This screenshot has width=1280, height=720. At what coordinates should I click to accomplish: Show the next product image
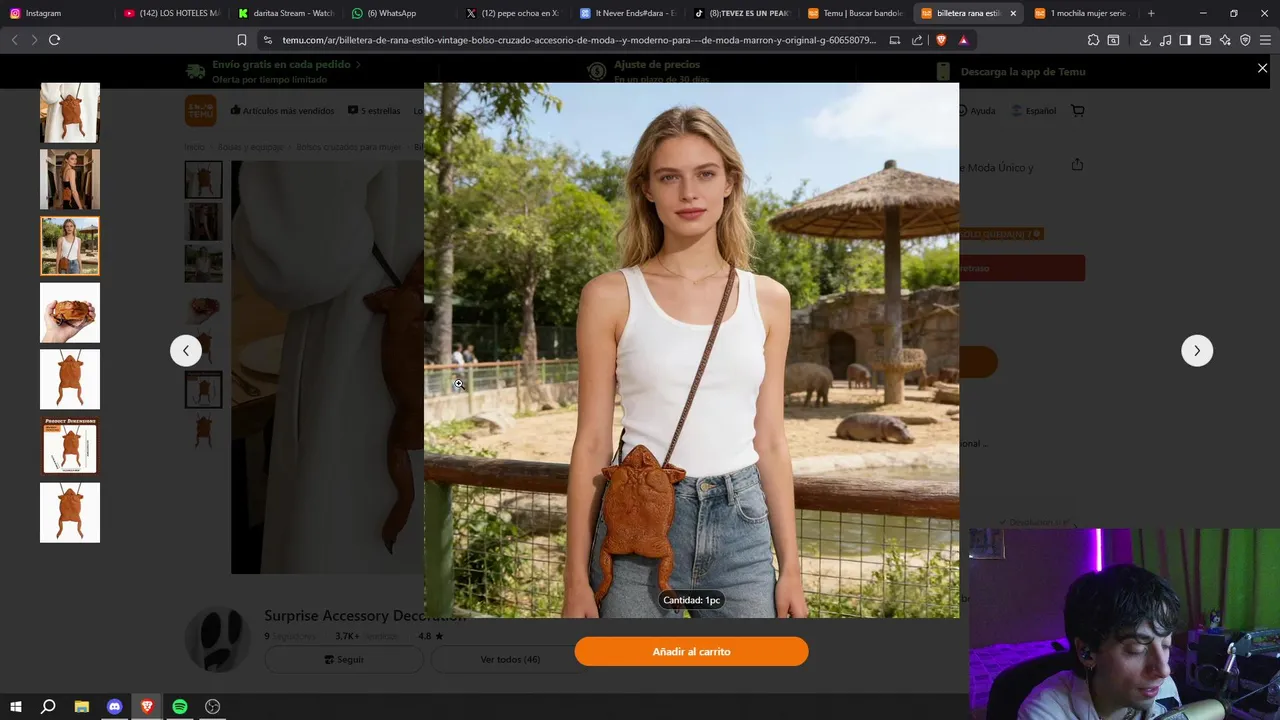point(1197,350)
